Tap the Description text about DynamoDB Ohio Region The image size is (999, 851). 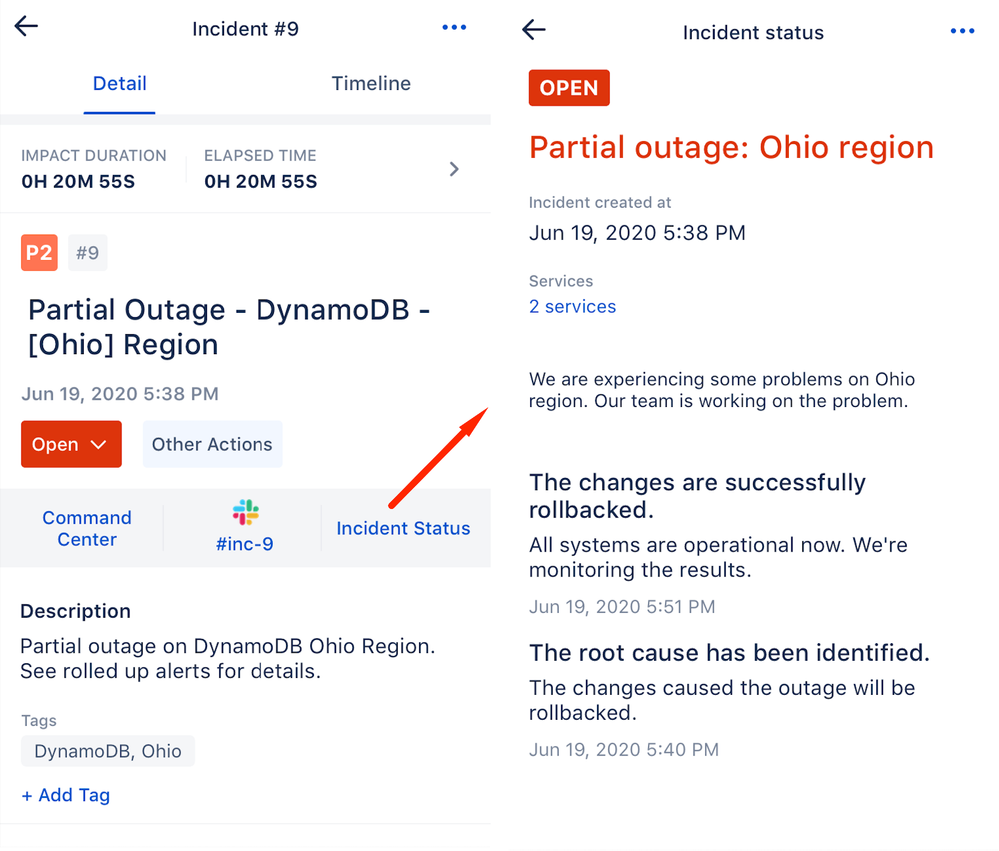227,658
